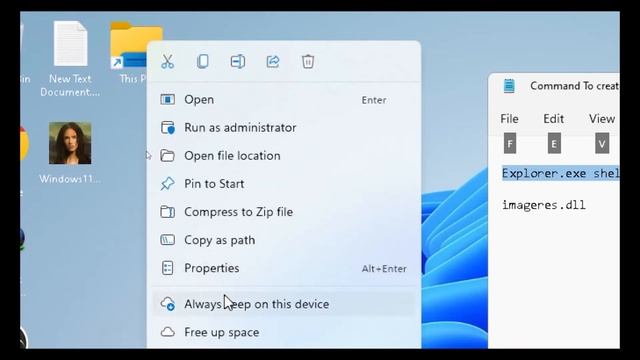Image resolution: width=640 pixels, height=360 pixels.
Task: Open the File menu in Notepad
Action: (x=509, y=119)
